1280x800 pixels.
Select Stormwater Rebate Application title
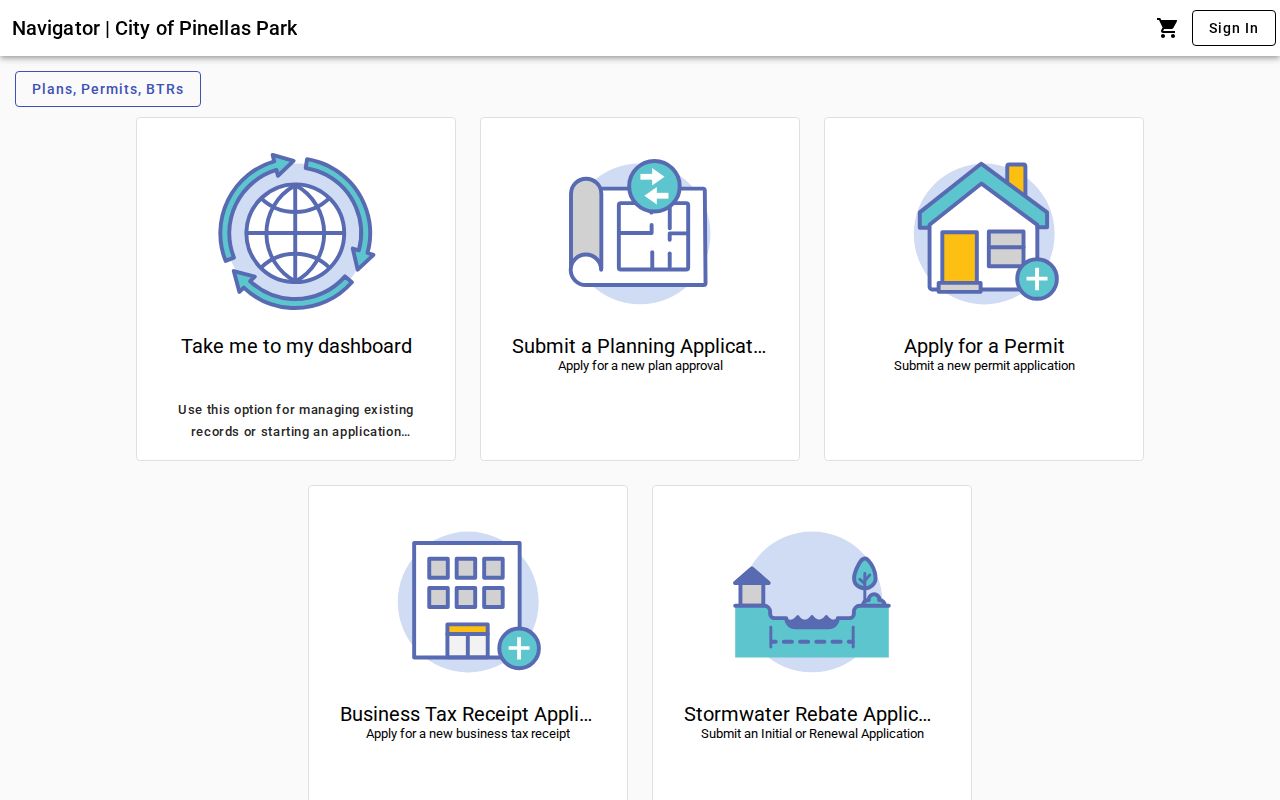pyautogui.click(x=808, y=714)
